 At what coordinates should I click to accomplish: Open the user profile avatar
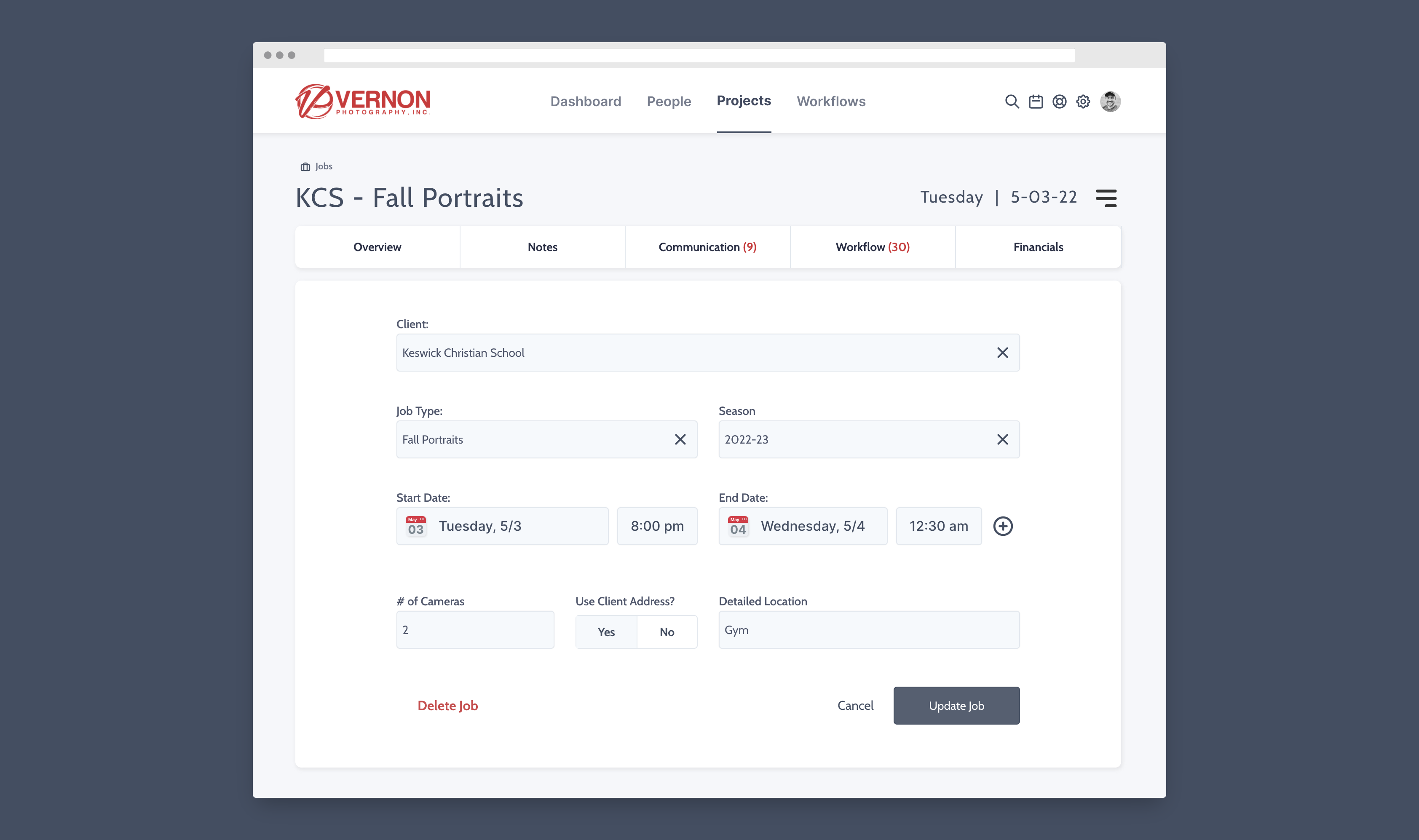1109,102
